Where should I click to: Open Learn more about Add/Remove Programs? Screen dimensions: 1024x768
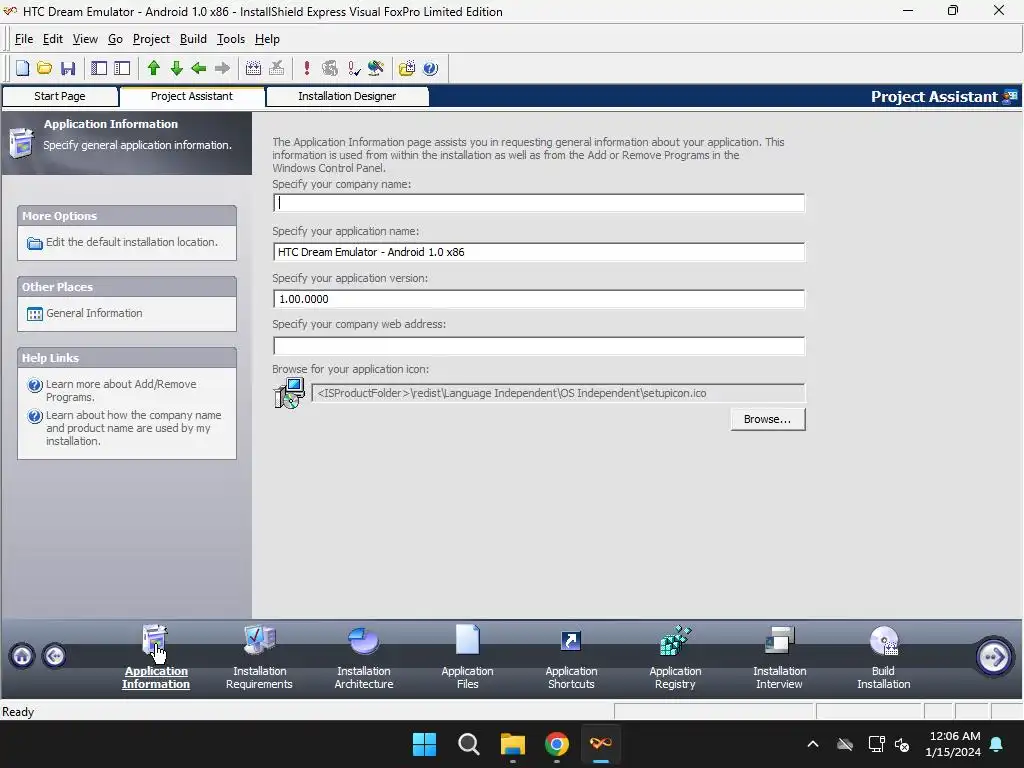coord(121,391)
